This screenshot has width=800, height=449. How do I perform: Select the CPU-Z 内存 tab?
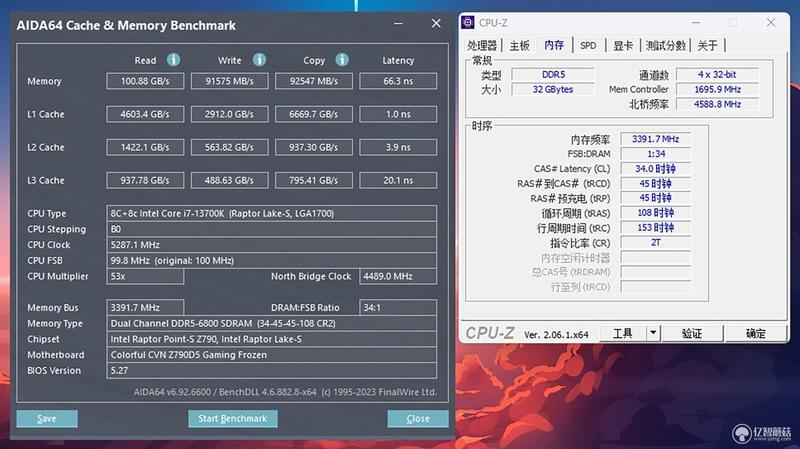pos(554,45)
